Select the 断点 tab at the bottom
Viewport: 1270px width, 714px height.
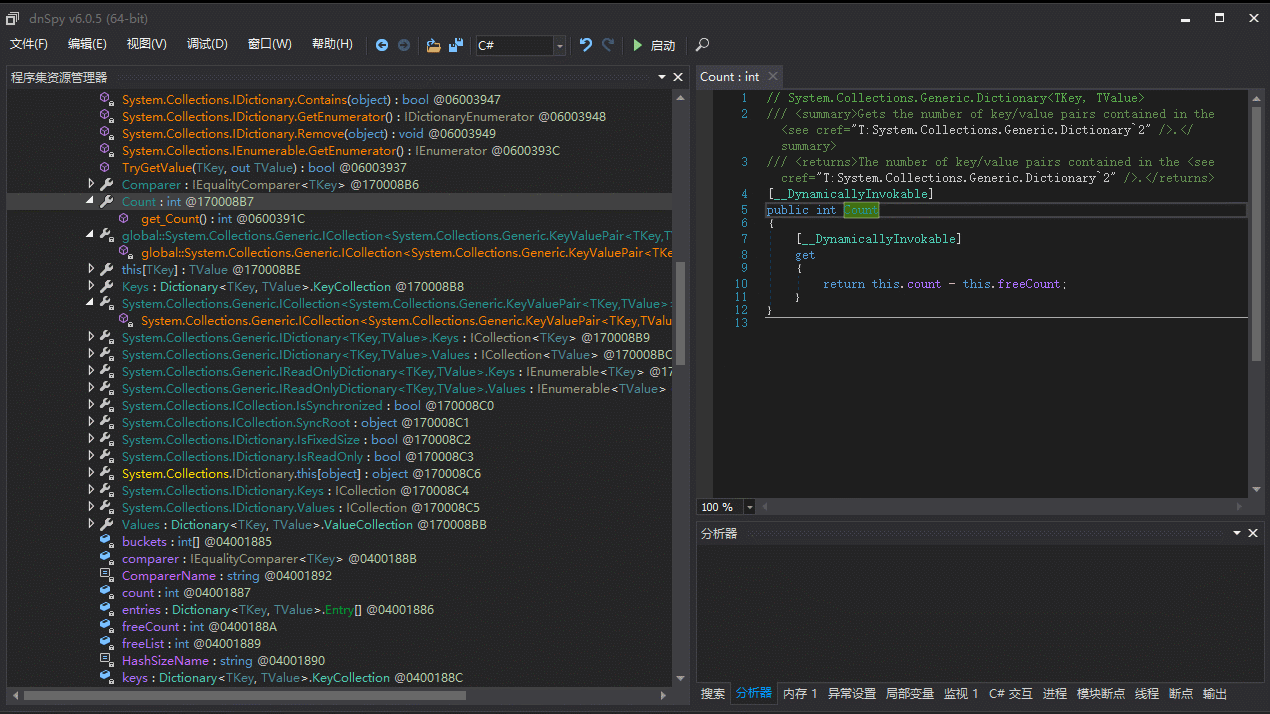click(x=1181, y=693)
